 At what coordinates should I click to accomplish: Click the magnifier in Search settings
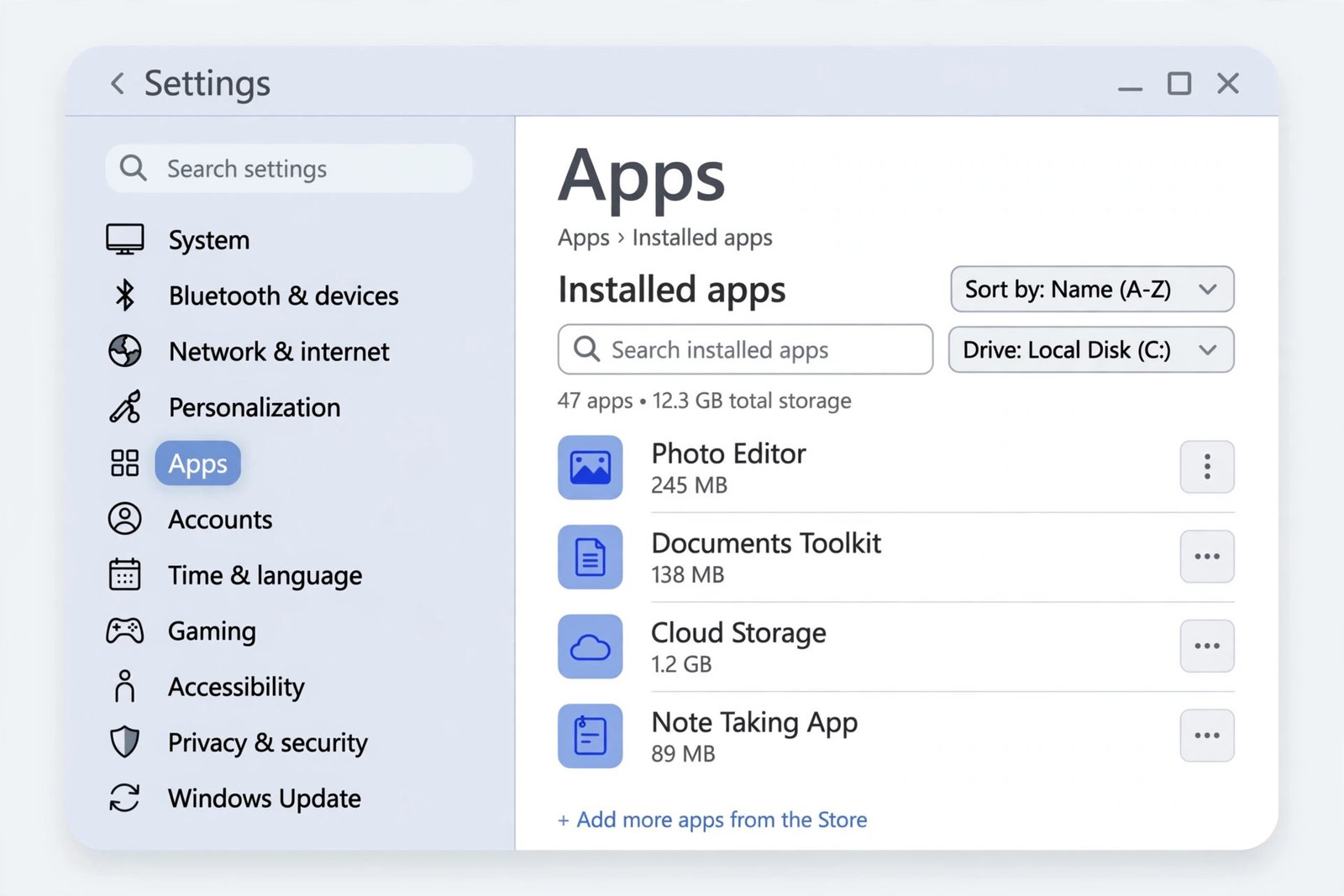tap(134, 168)
